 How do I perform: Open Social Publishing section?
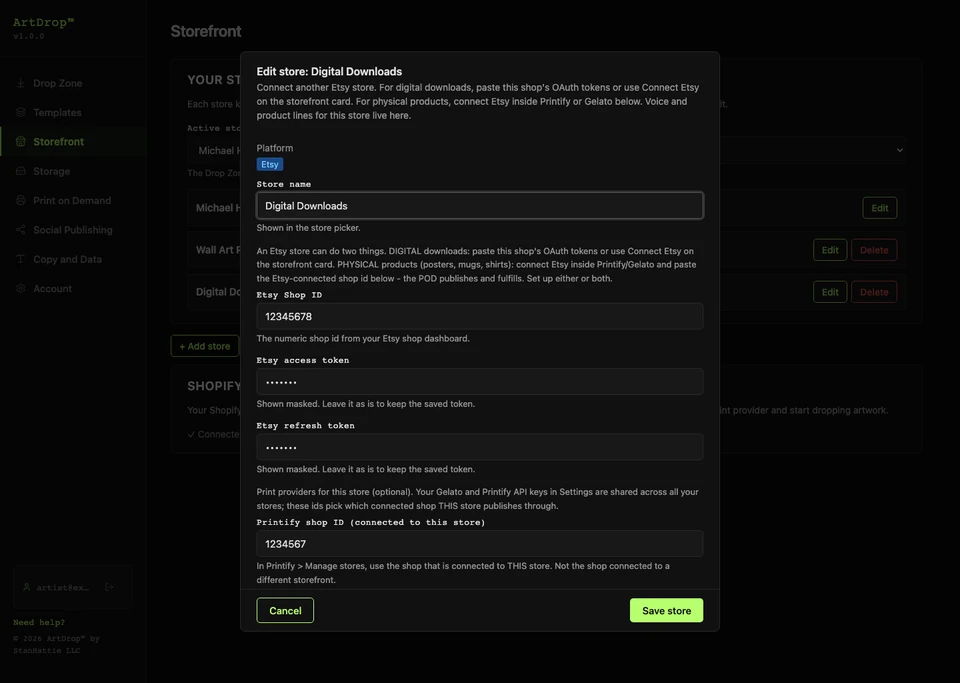coord(73,230)
